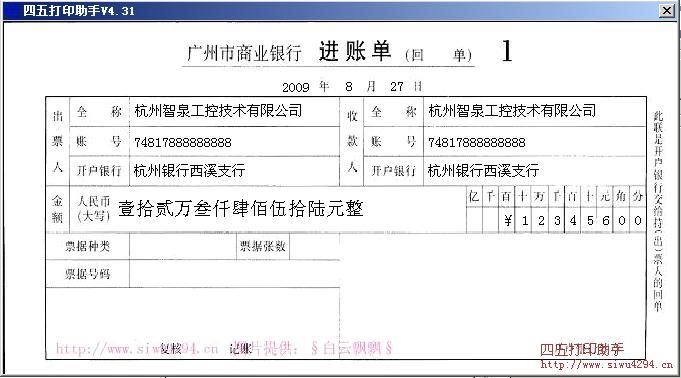Click the payer (出票人) account number 74817888888888
Screen dimensions: 681x378
(182, 143)
